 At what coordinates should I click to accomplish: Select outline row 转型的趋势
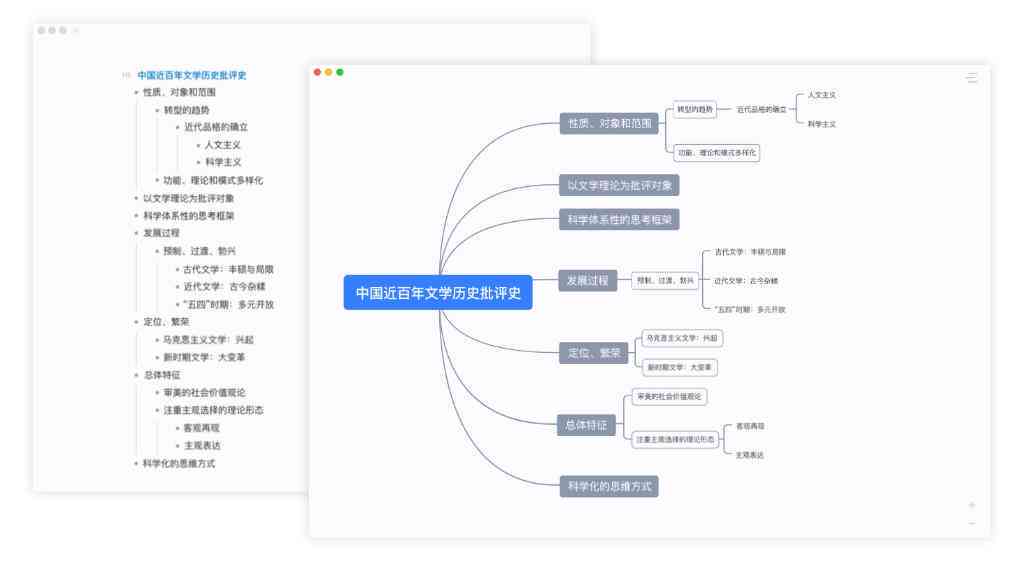186,110
